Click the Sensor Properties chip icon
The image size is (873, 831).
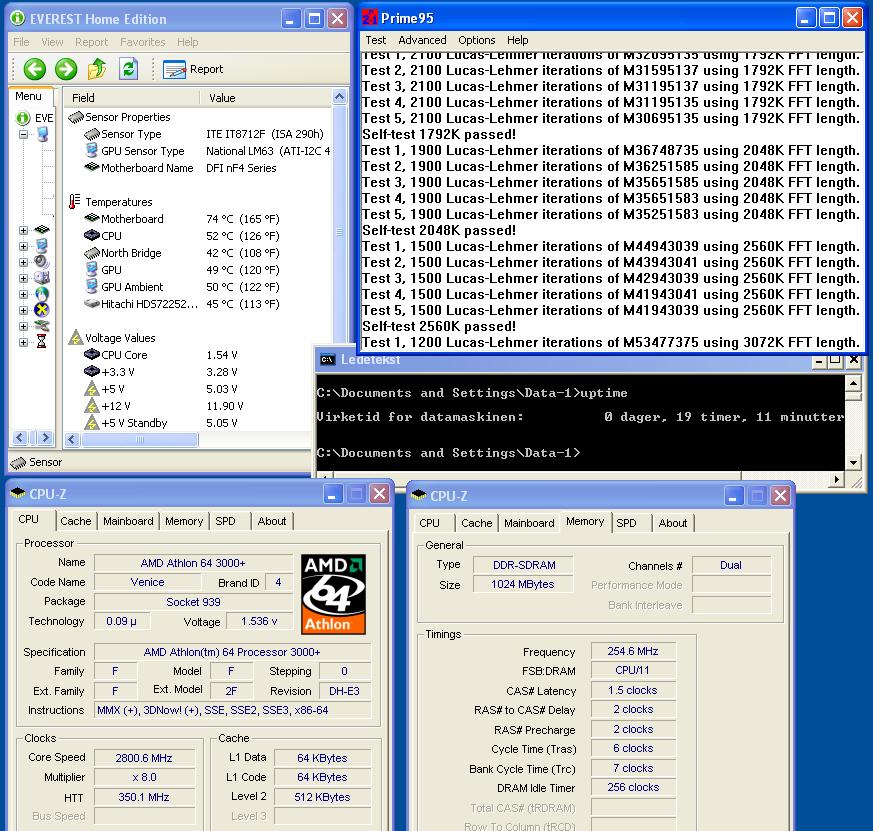coord(76,117)
